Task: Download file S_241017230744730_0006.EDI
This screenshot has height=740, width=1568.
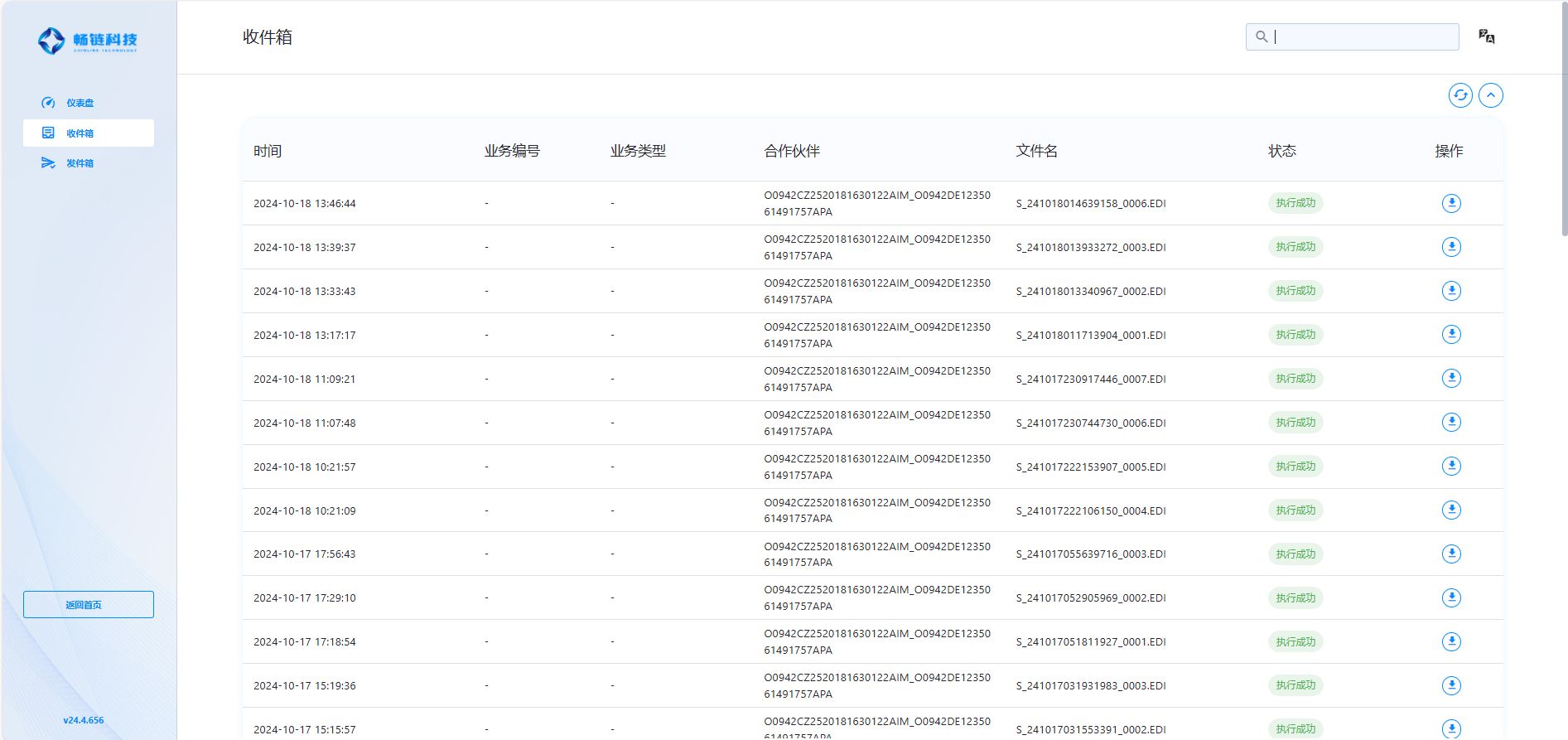Action: tap(1451, 423)
